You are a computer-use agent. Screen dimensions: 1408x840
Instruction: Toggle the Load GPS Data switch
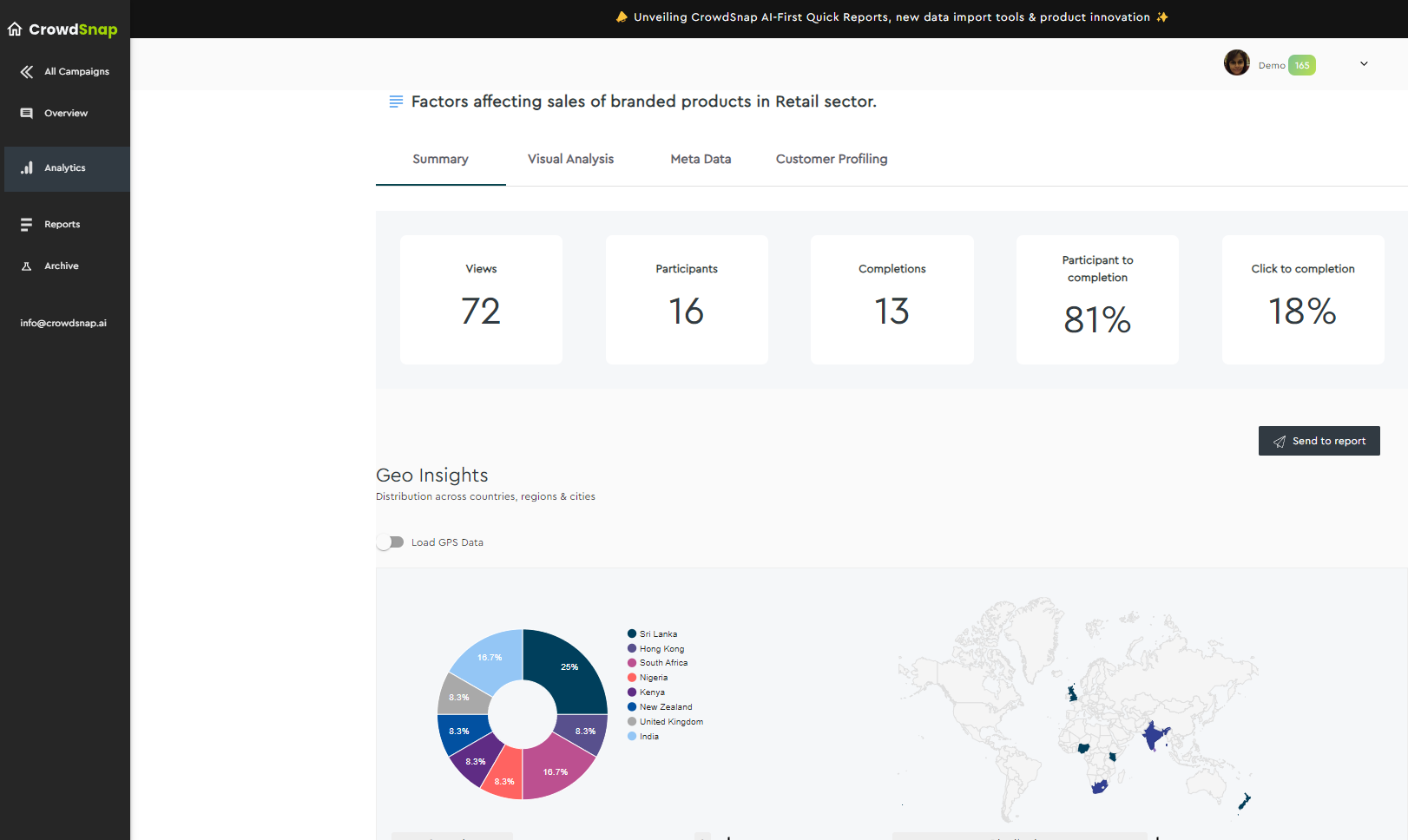pyautogui.click(x=390, y=542)
